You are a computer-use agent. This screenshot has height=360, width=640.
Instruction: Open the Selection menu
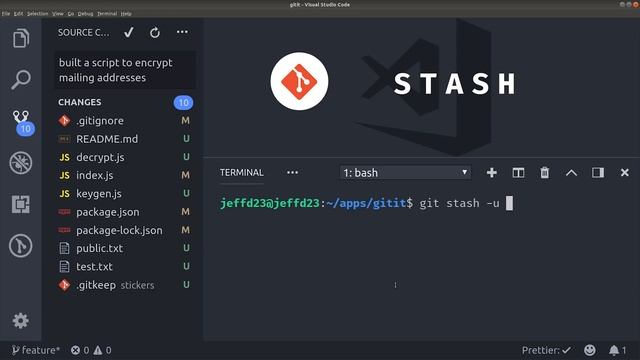coord(38,13)
